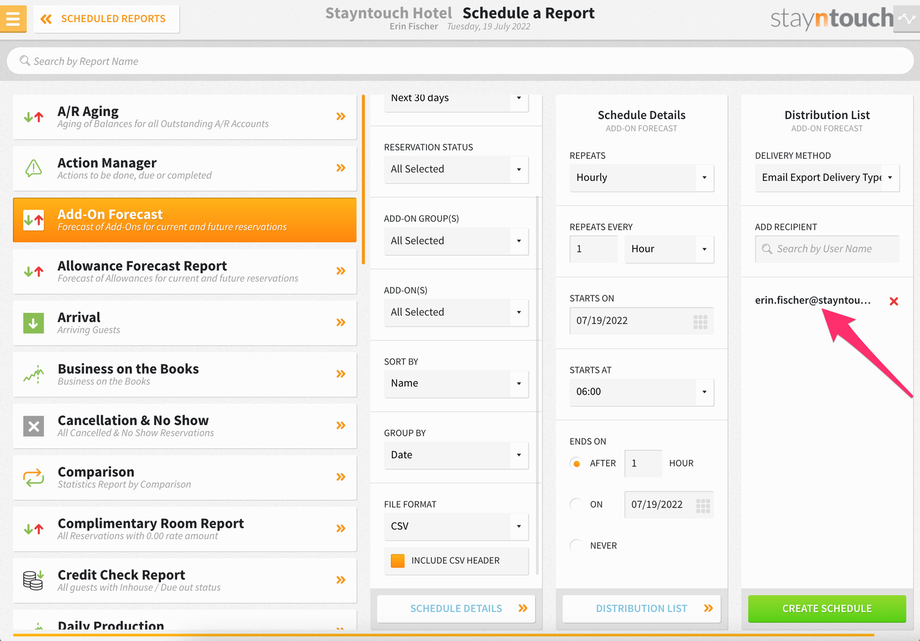Open the Repeats Hourly dropdown
The height and width of the screenshot is (641, 920).
coord(641,177)
